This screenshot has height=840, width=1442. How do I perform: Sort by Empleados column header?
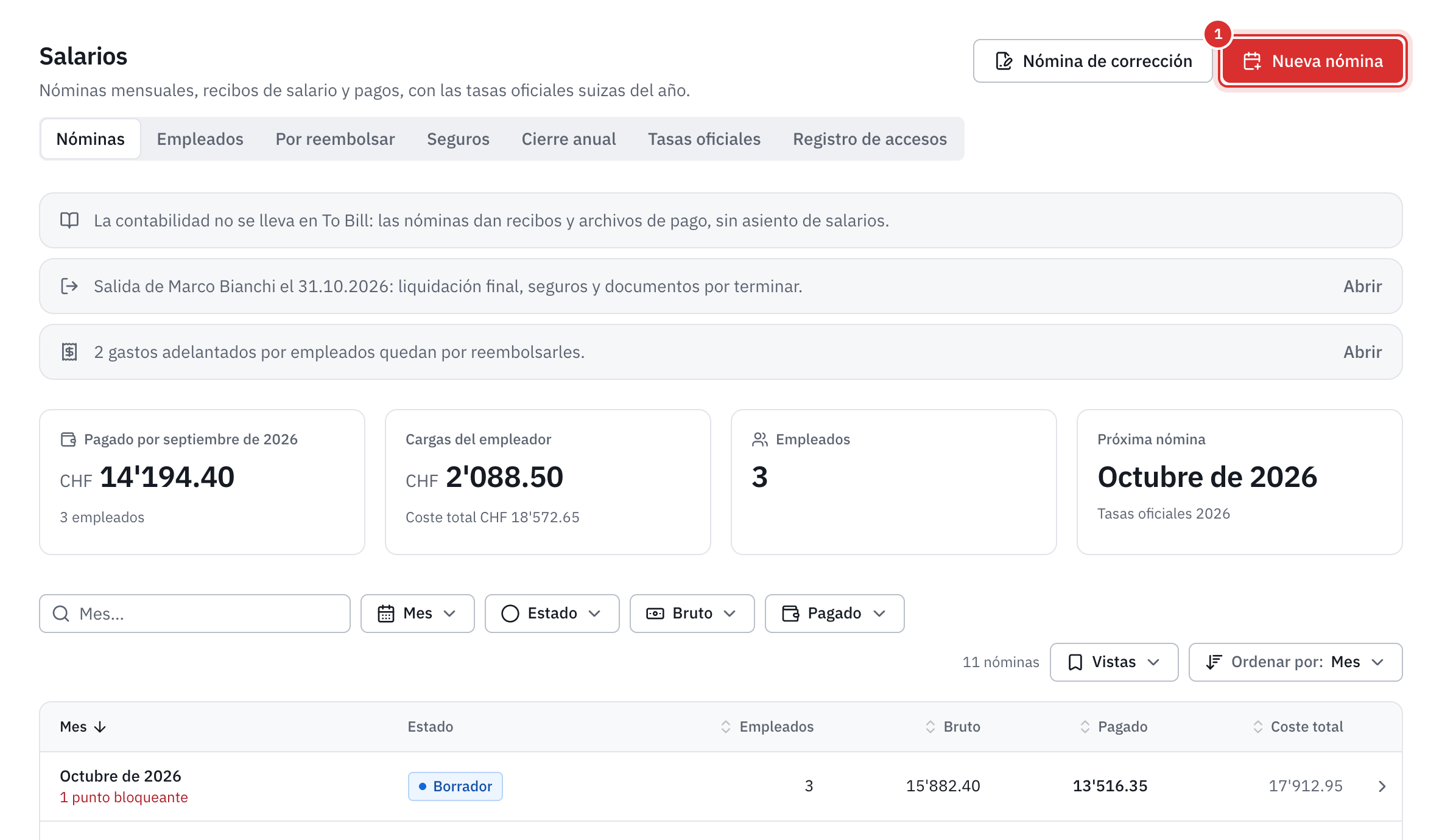767,727
